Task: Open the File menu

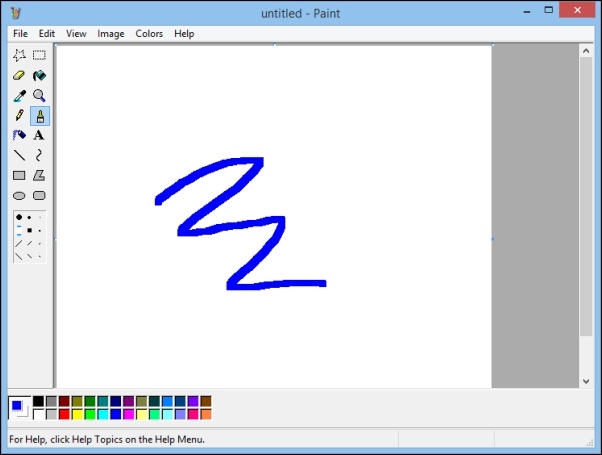Action: tap(20, 34)
